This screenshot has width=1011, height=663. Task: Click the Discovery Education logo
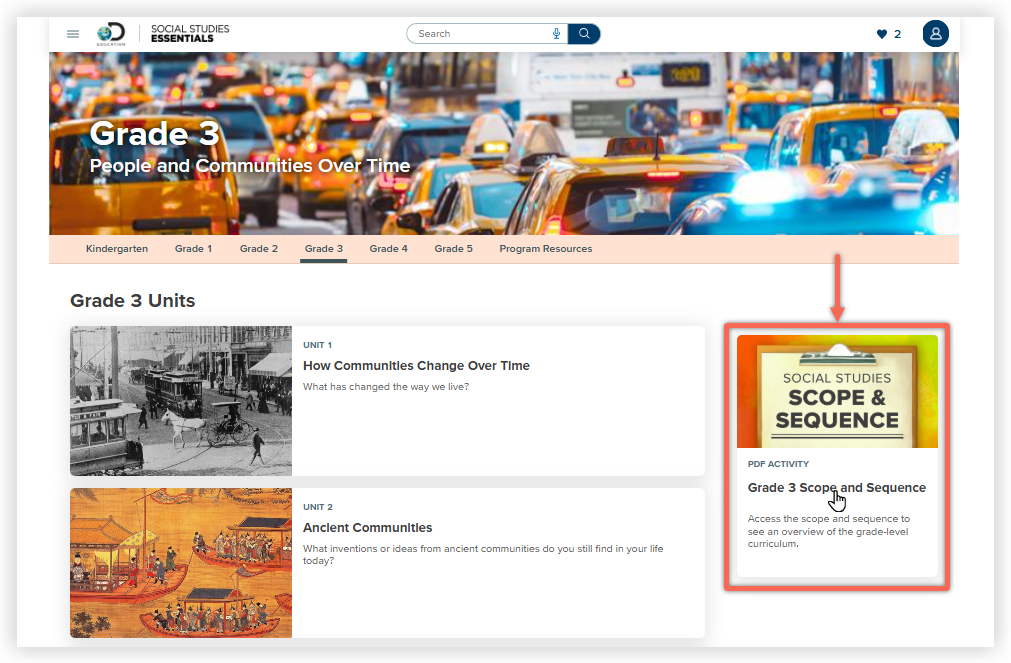click(111, 34)
